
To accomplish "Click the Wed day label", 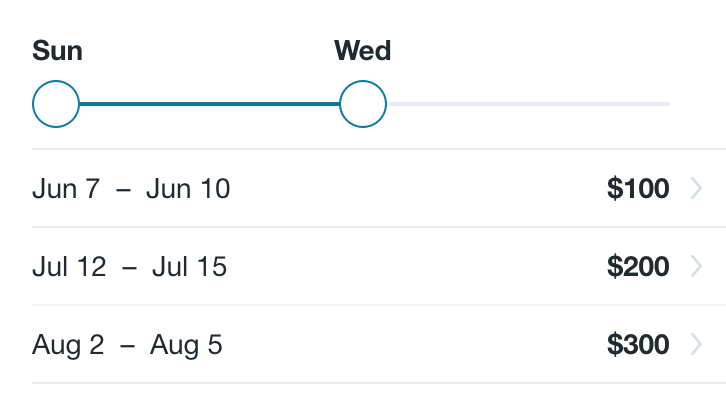I will [363, 51].
